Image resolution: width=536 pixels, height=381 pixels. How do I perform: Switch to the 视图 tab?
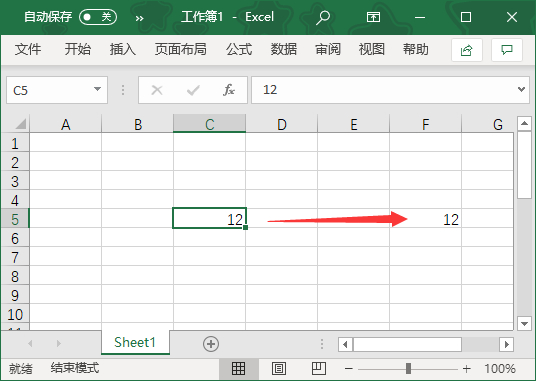coord(371,50)
